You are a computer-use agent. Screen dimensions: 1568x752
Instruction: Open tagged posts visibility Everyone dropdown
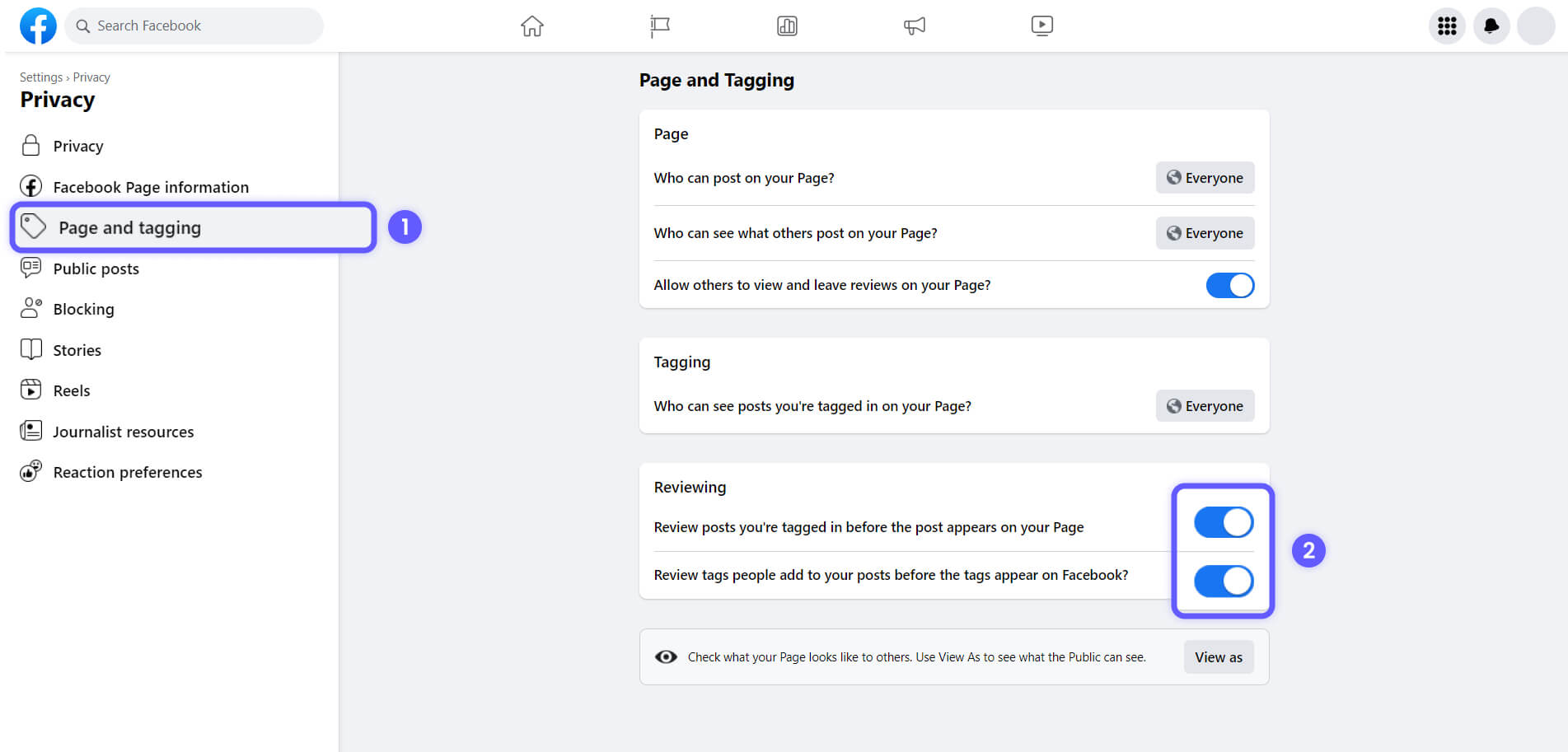click(1205, 406)
